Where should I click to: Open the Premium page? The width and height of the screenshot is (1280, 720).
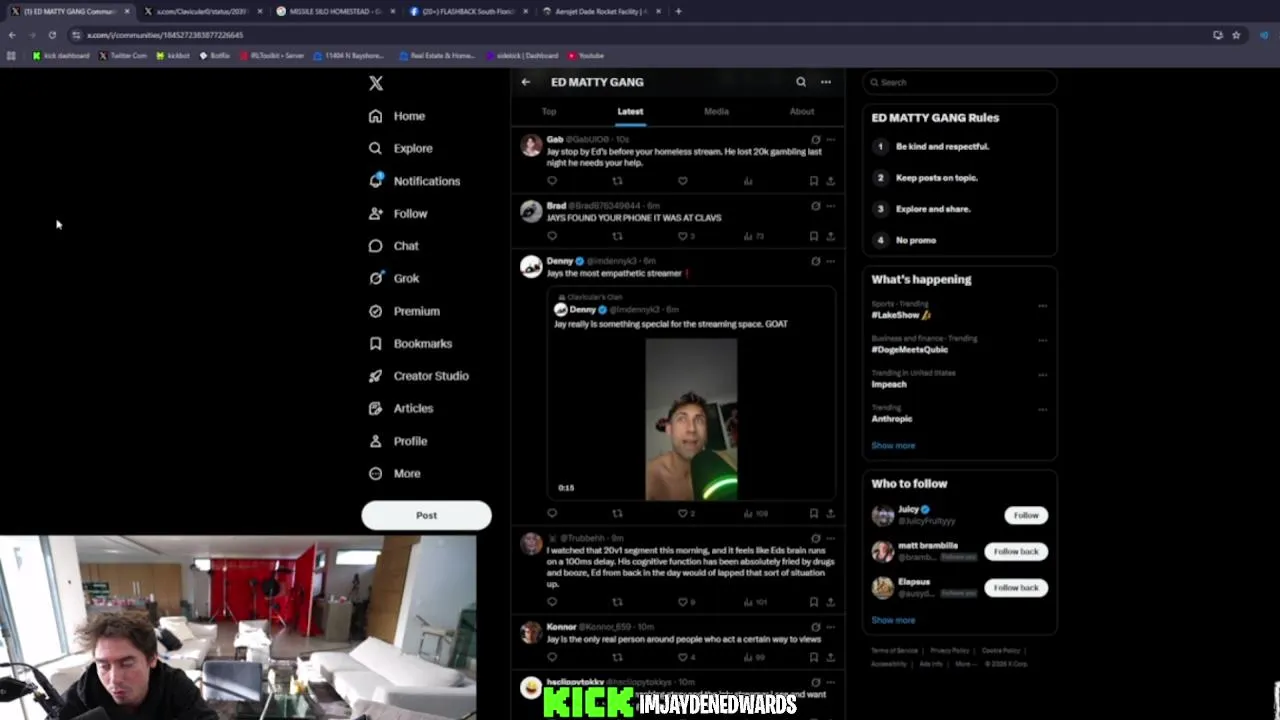coord(404,311)
